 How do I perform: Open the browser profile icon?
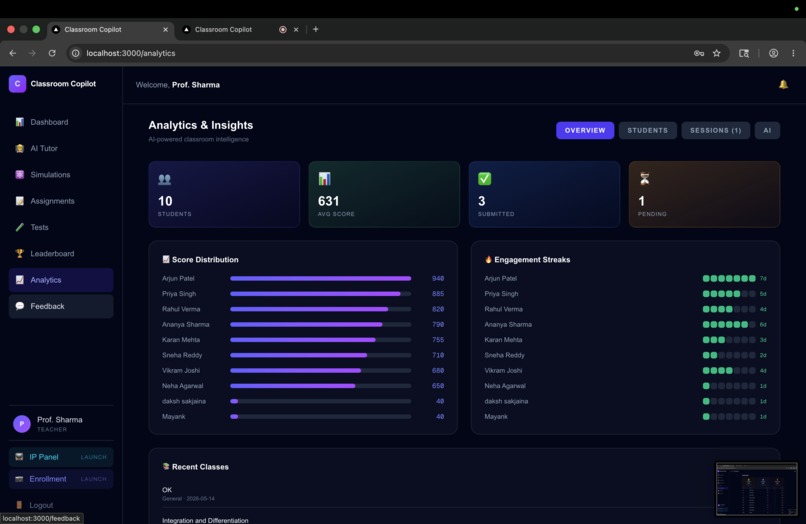[x=773, y=53]
